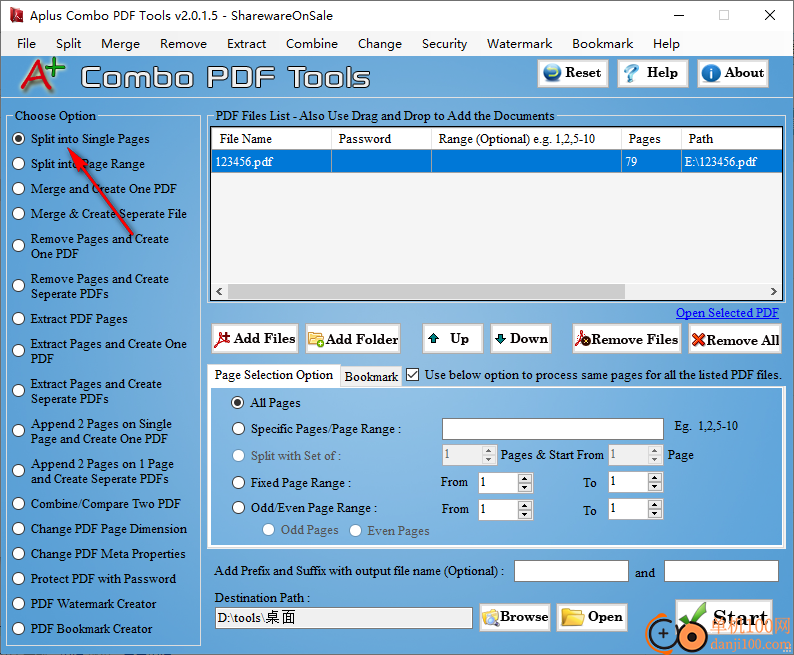Select Merge and Create One PDF
The height and width of the screenshot is (655, 794).
[19, 189]
